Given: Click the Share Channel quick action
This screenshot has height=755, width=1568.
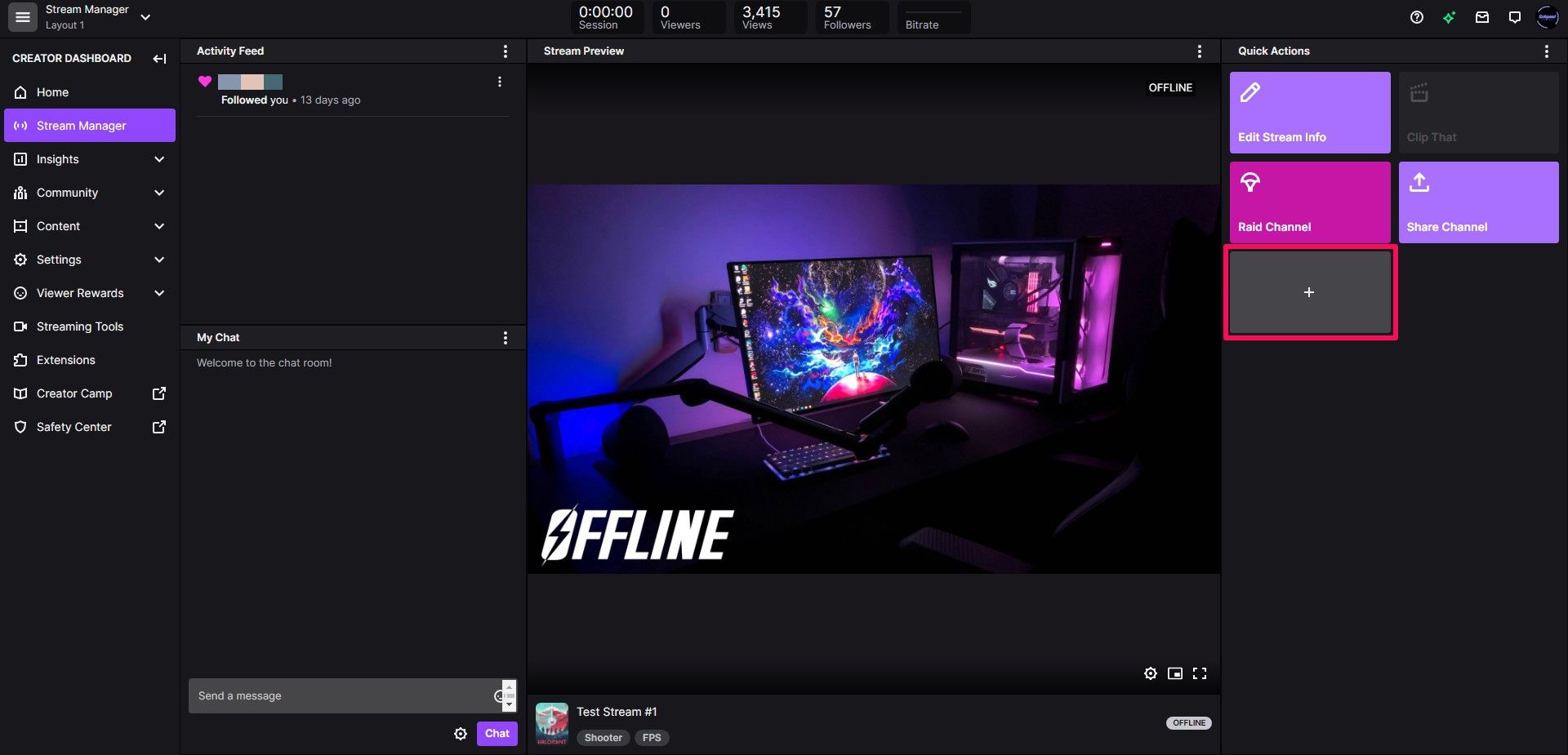Looking at the screenshot, I should click(1478, 202).
